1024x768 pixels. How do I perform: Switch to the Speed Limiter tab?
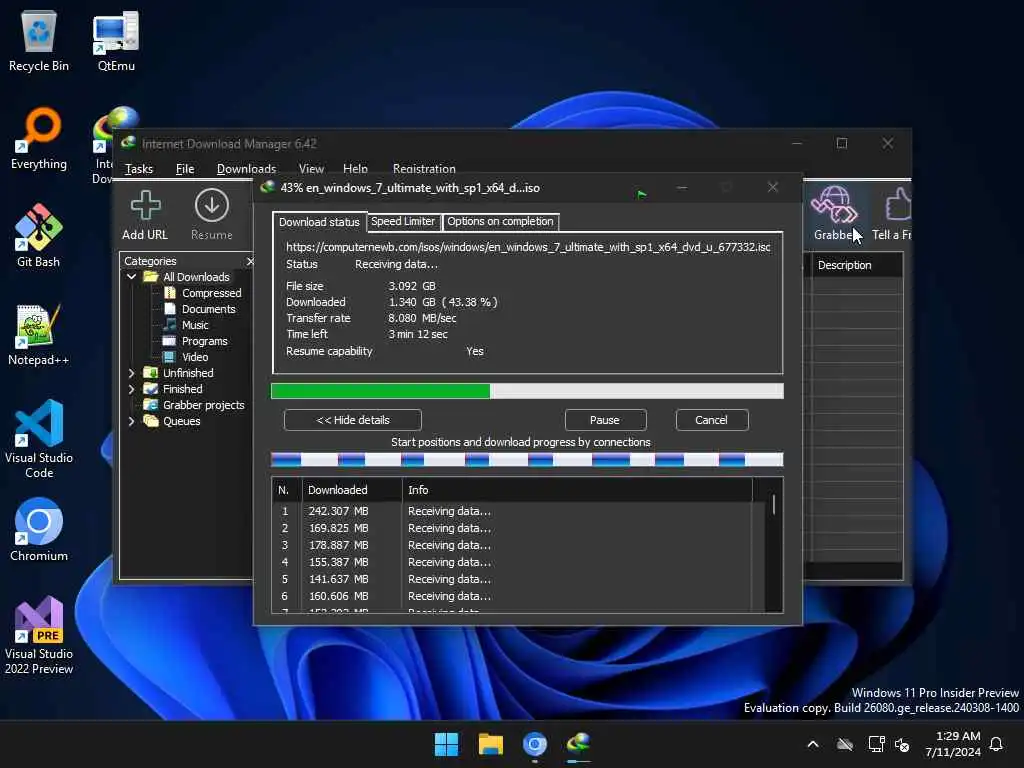point(403,221)
